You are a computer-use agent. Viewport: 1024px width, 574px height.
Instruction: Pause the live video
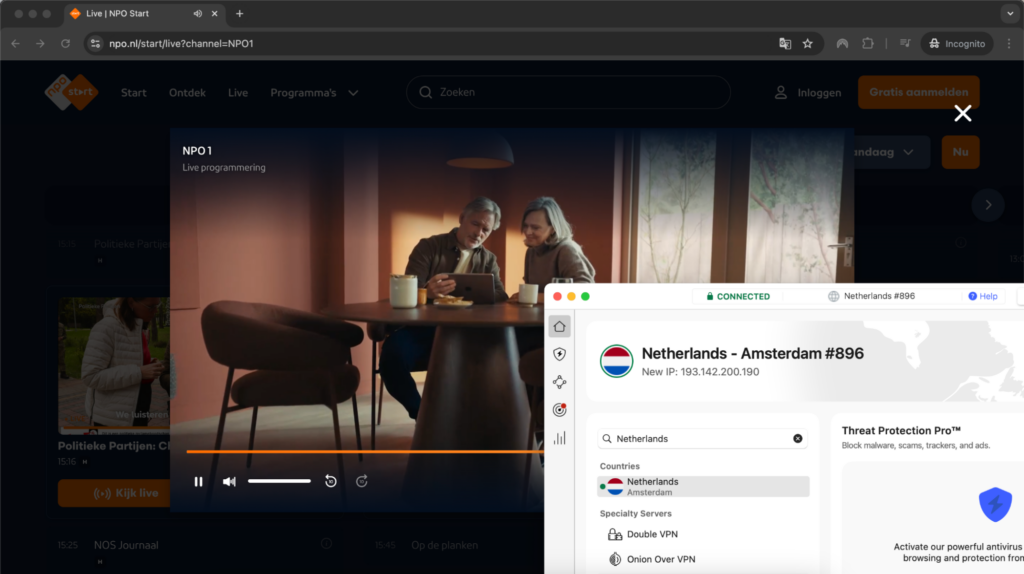click(199, 481)
